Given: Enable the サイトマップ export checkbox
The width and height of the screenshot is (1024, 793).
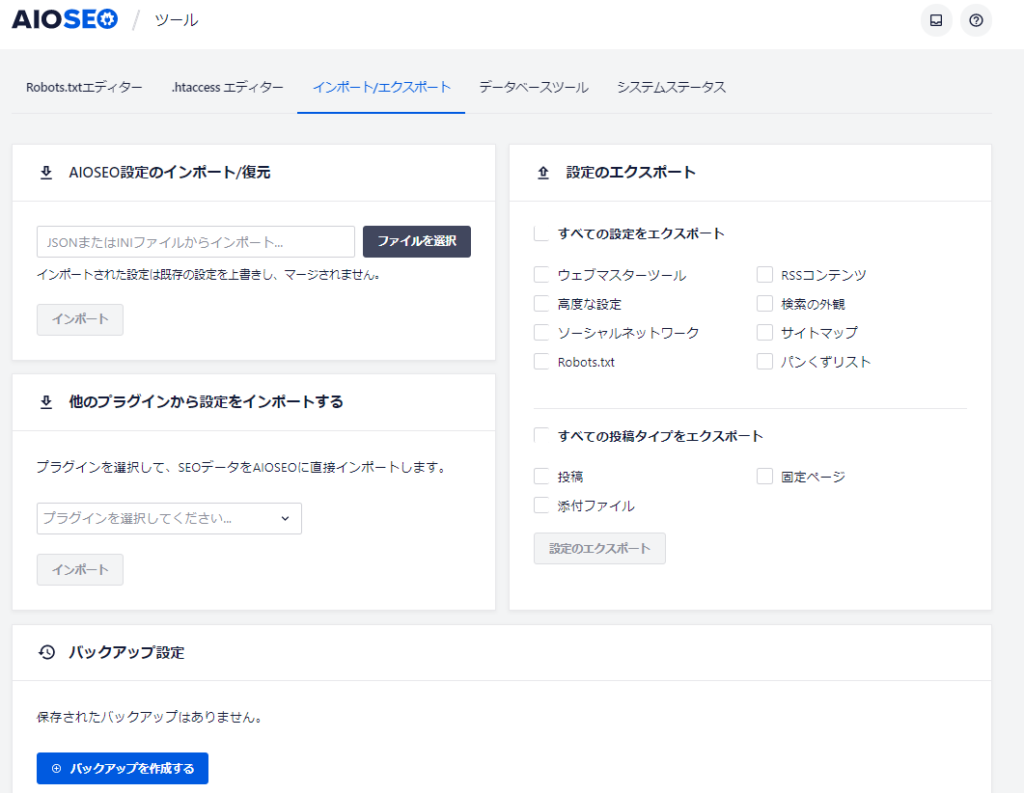Looking at the screenshot, I should coord(765,332).
